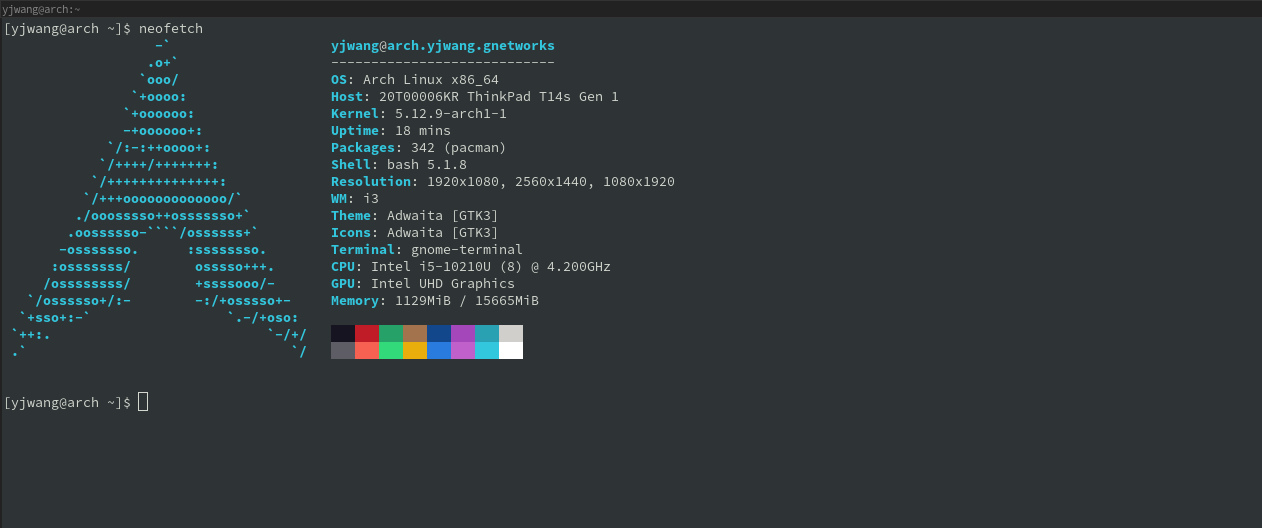Click the yellow-orange swatch in bottom row

pos(415,351)
